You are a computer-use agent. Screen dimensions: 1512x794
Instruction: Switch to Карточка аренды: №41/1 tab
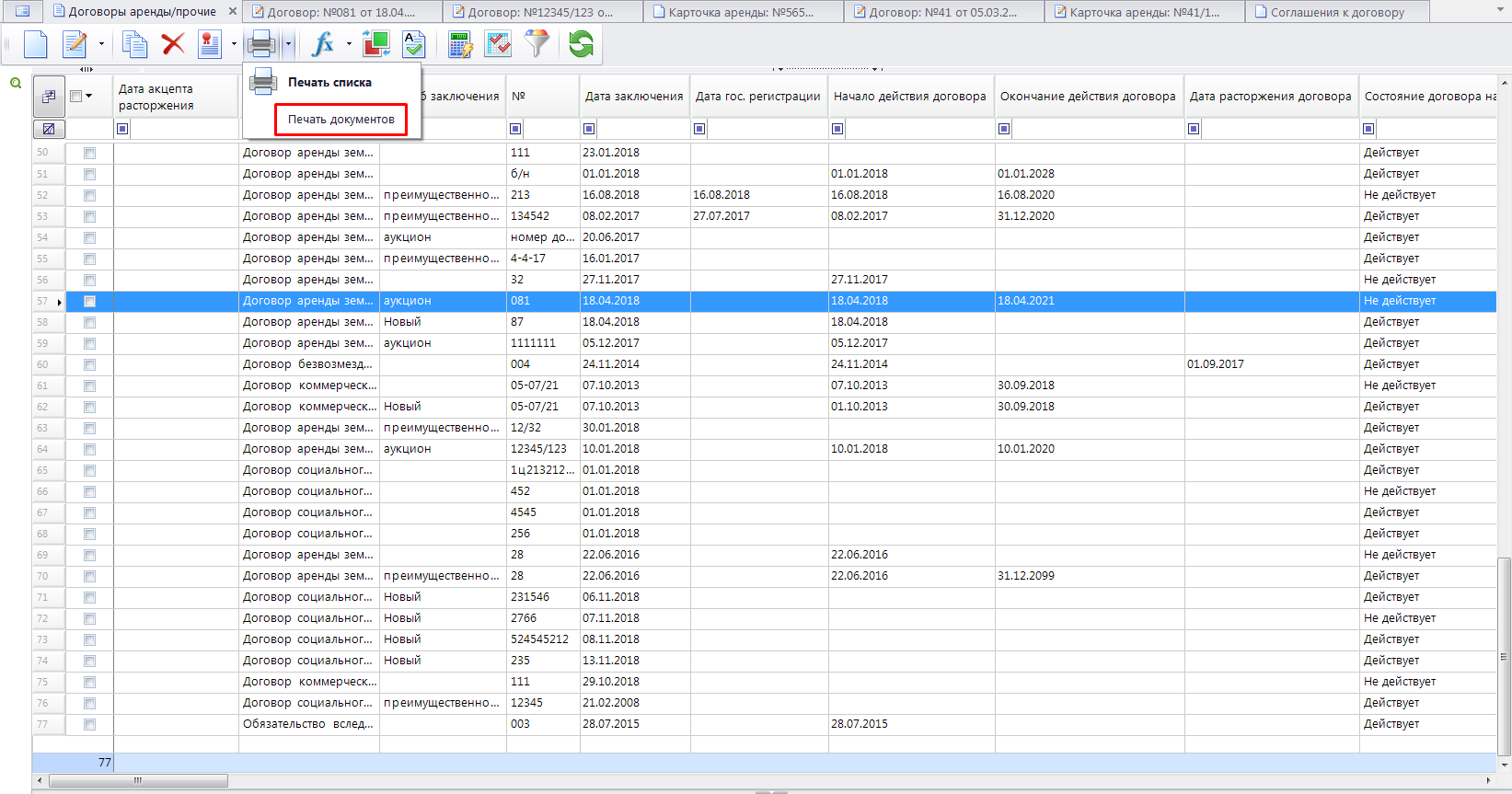click(x=1144, y=12)
